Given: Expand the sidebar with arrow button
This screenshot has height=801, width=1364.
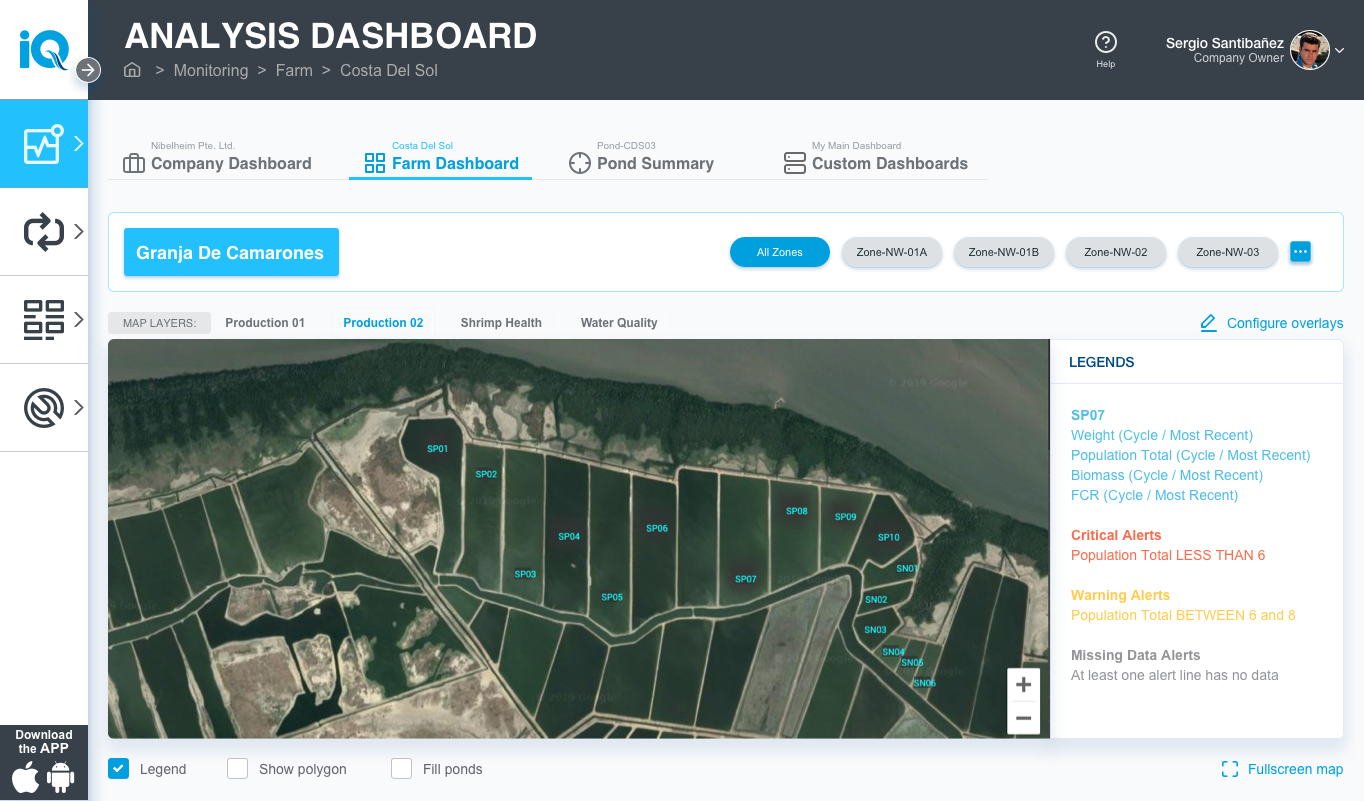Looking at the screenshot, I should (x=88, y=70).
